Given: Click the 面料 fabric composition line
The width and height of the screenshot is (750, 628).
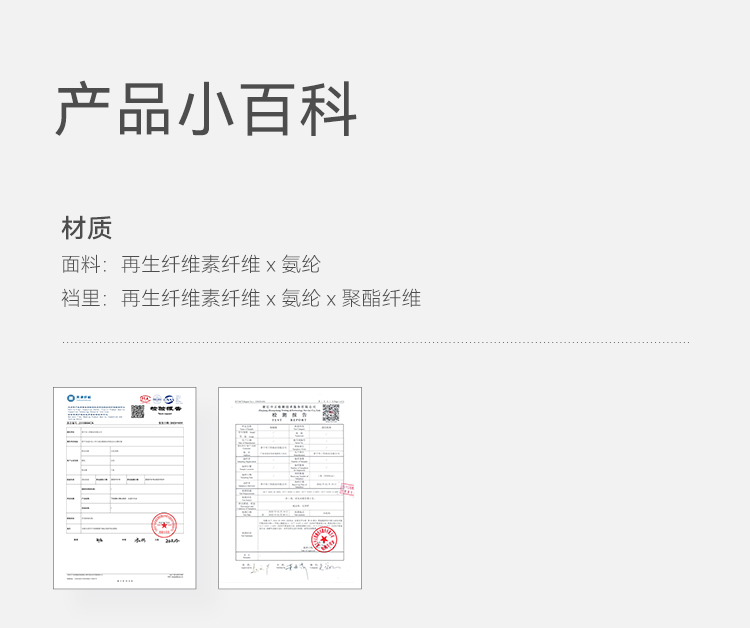Looking at the screenshot, I should click(191, 264).
